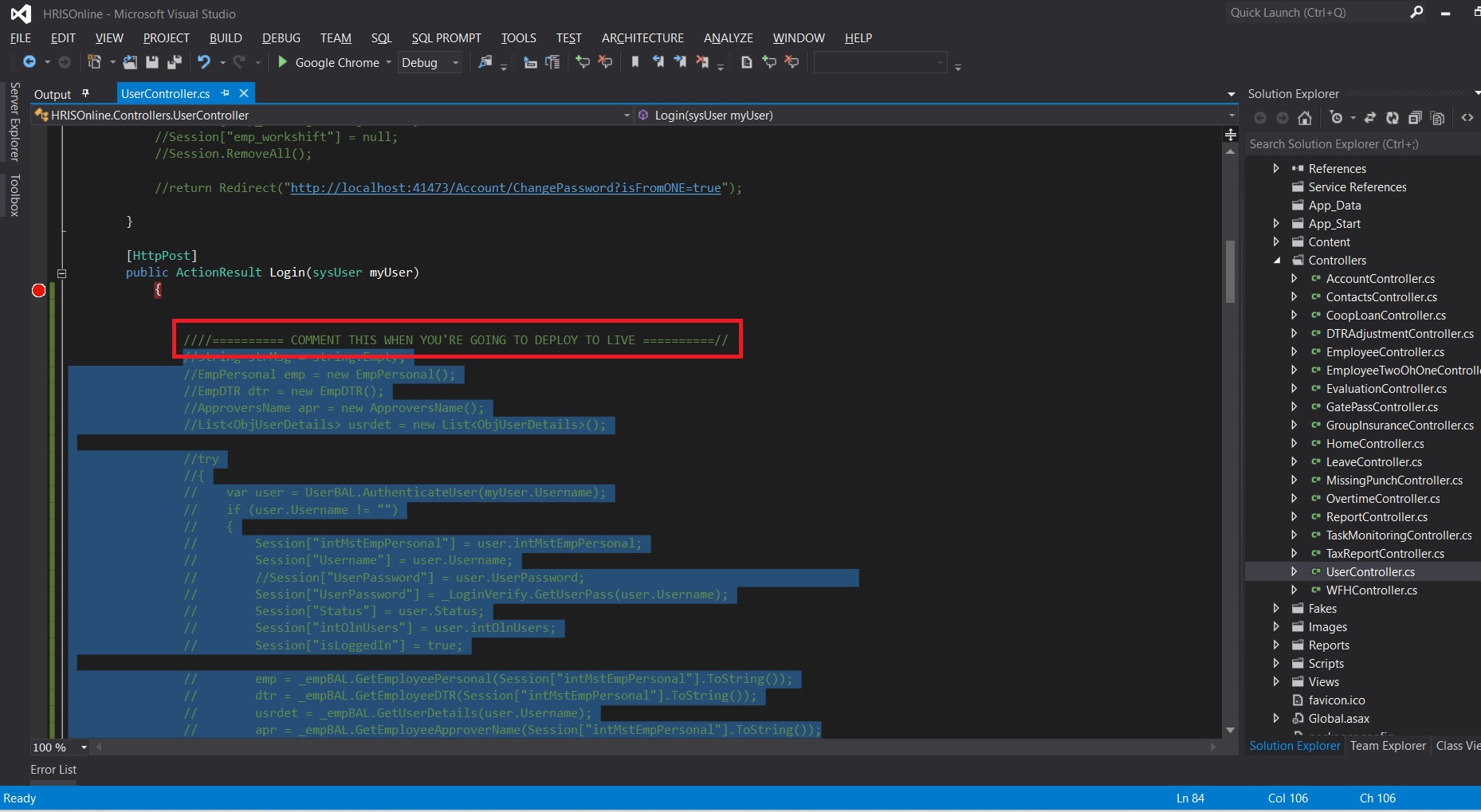
Task: Collapse all items in Solution Explorer
Action: tap(1415, 117)
